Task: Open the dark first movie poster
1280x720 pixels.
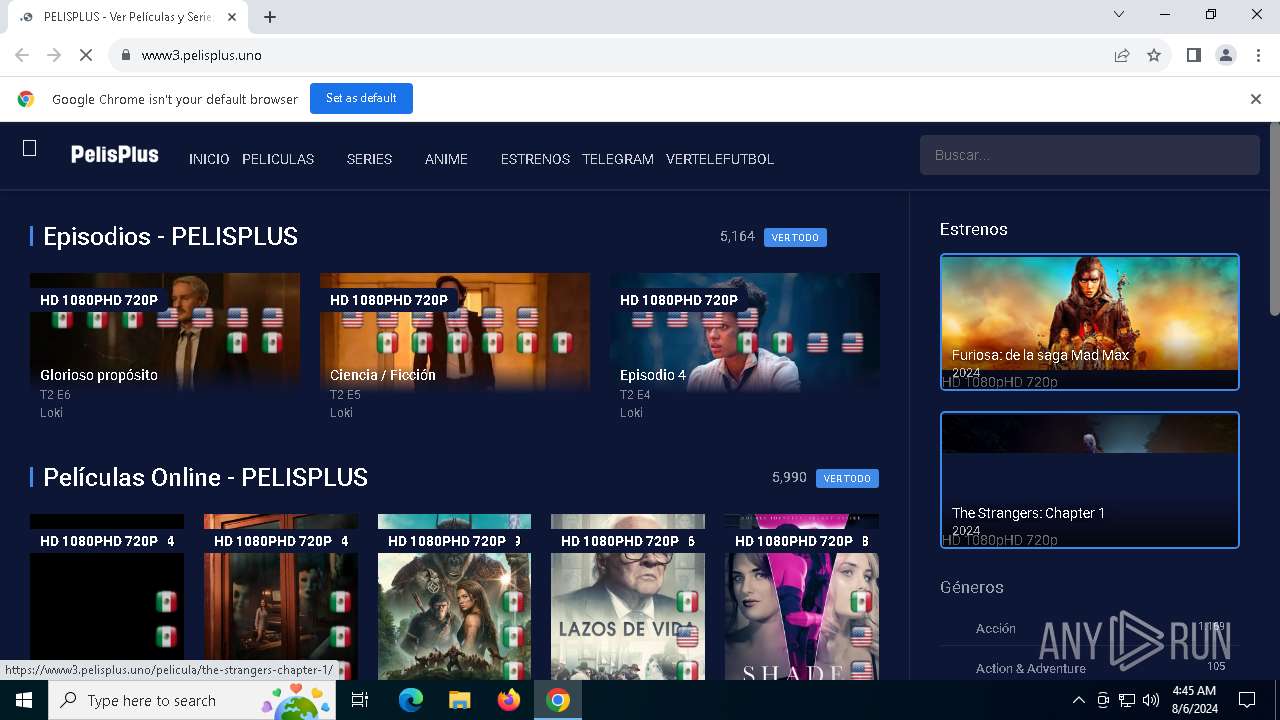Action: click(107, 597)
